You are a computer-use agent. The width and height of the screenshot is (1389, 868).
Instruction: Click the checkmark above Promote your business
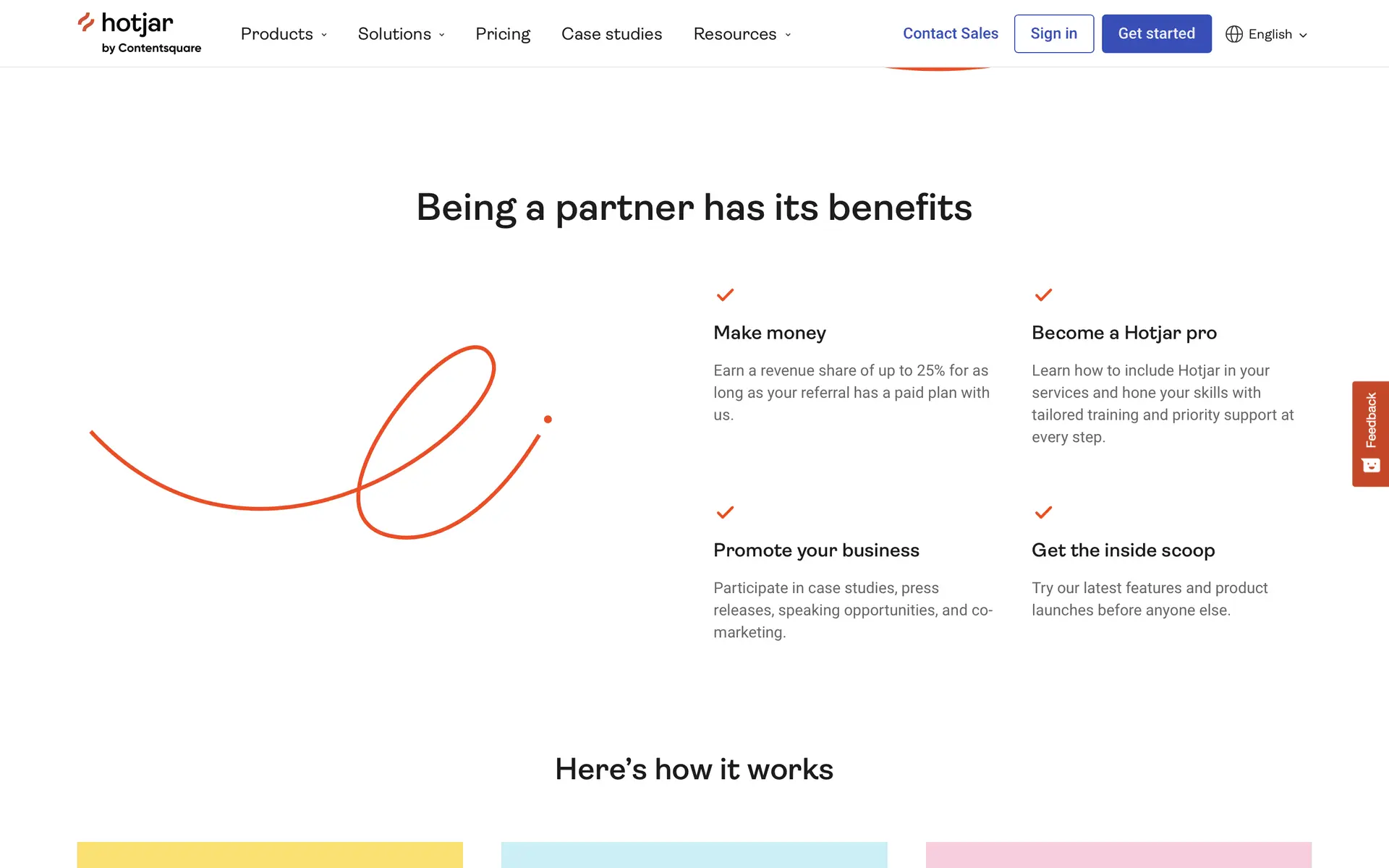pyautogui.click(x=725, y=512)
